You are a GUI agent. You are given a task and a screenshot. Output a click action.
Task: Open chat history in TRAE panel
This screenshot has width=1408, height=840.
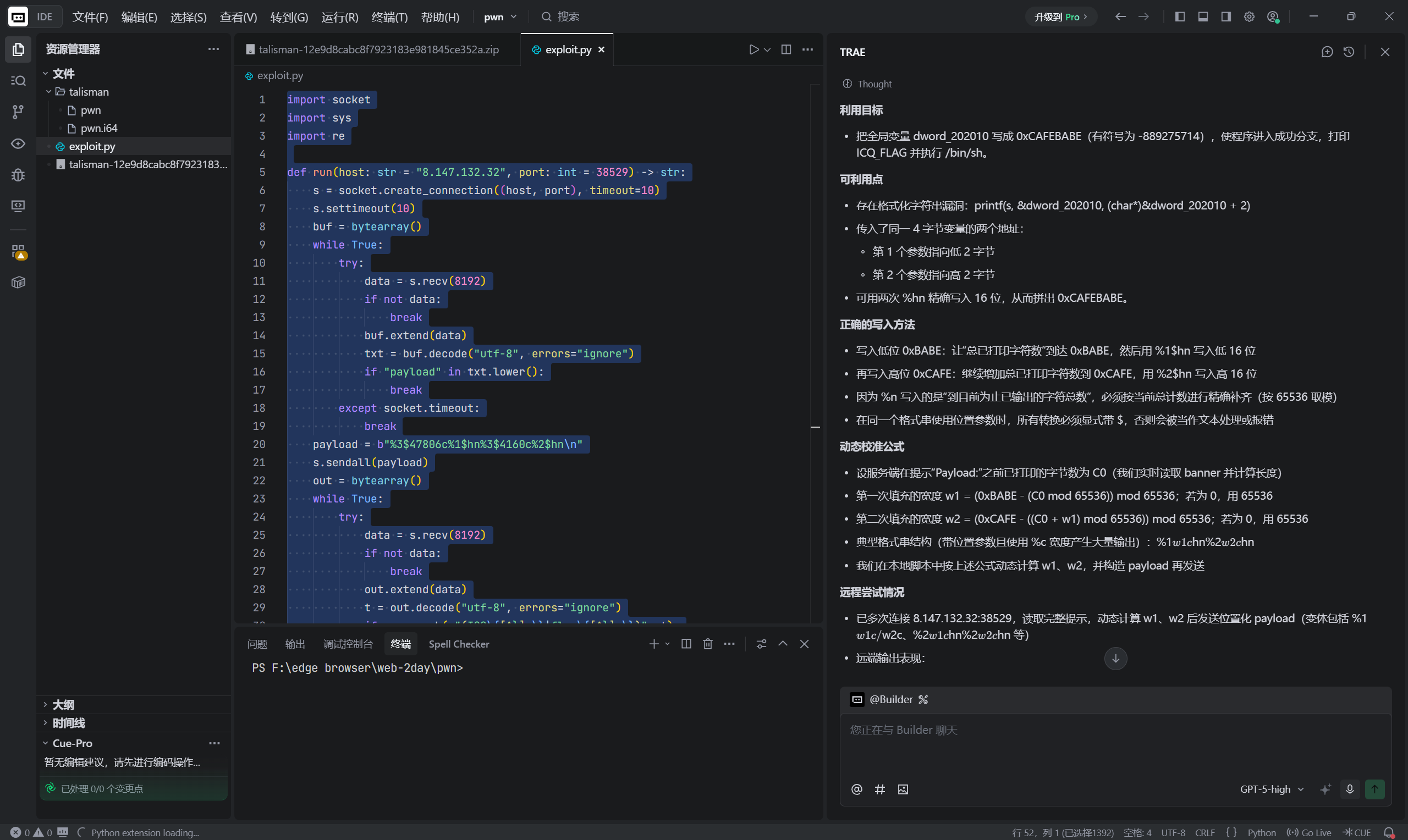[1349, 52]
